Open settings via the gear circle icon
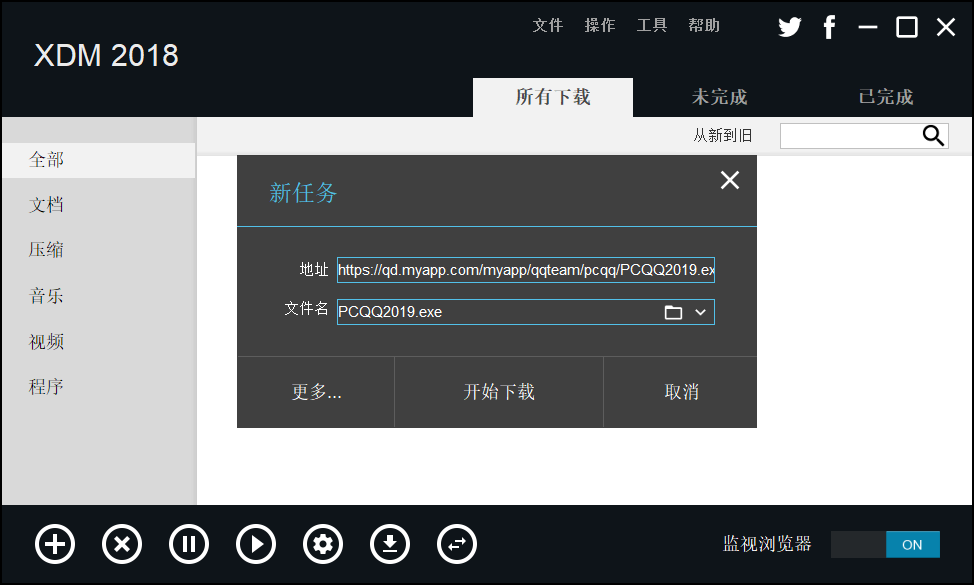 pos(323,545)
